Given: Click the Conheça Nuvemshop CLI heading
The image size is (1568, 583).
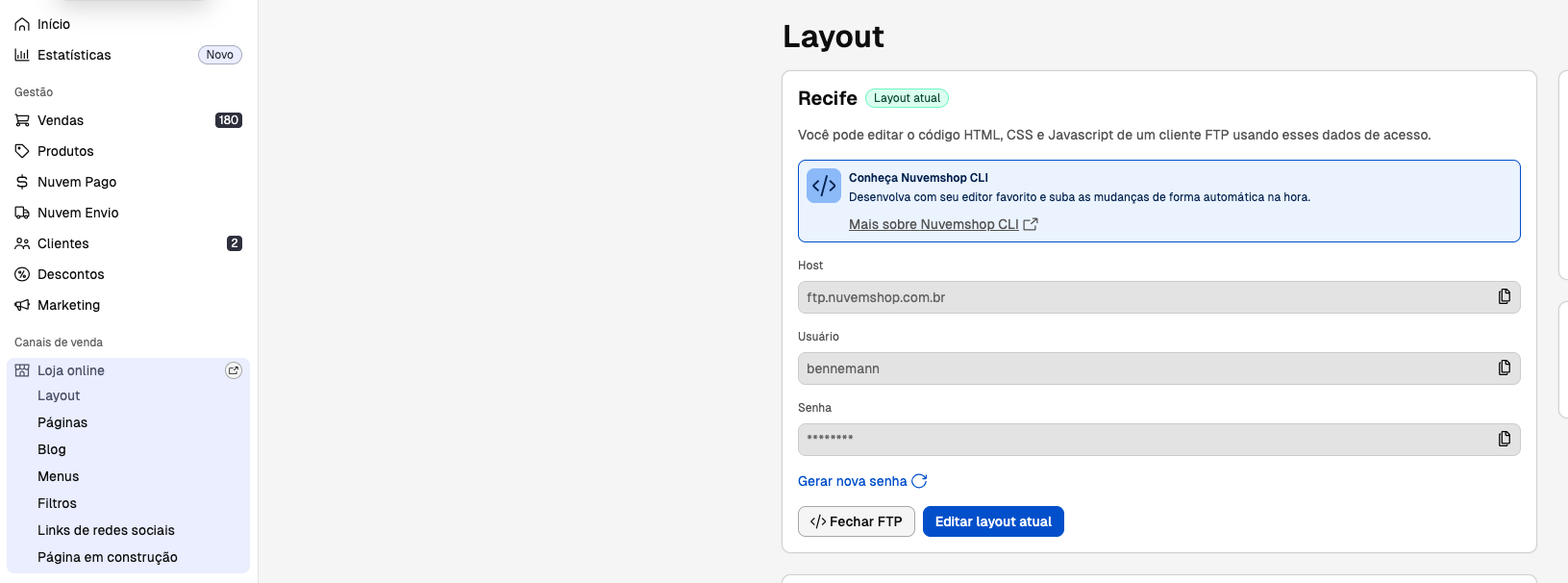Looking at the screenshot, I should coord(918,178).
